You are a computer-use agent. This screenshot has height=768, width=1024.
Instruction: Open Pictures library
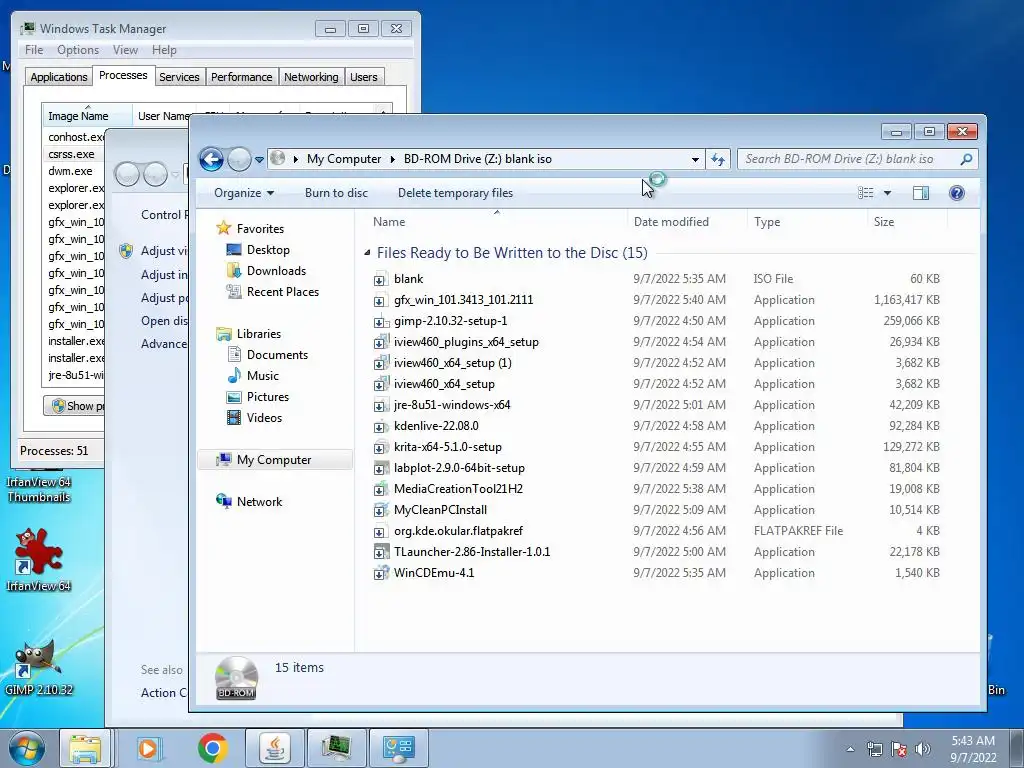268,396
